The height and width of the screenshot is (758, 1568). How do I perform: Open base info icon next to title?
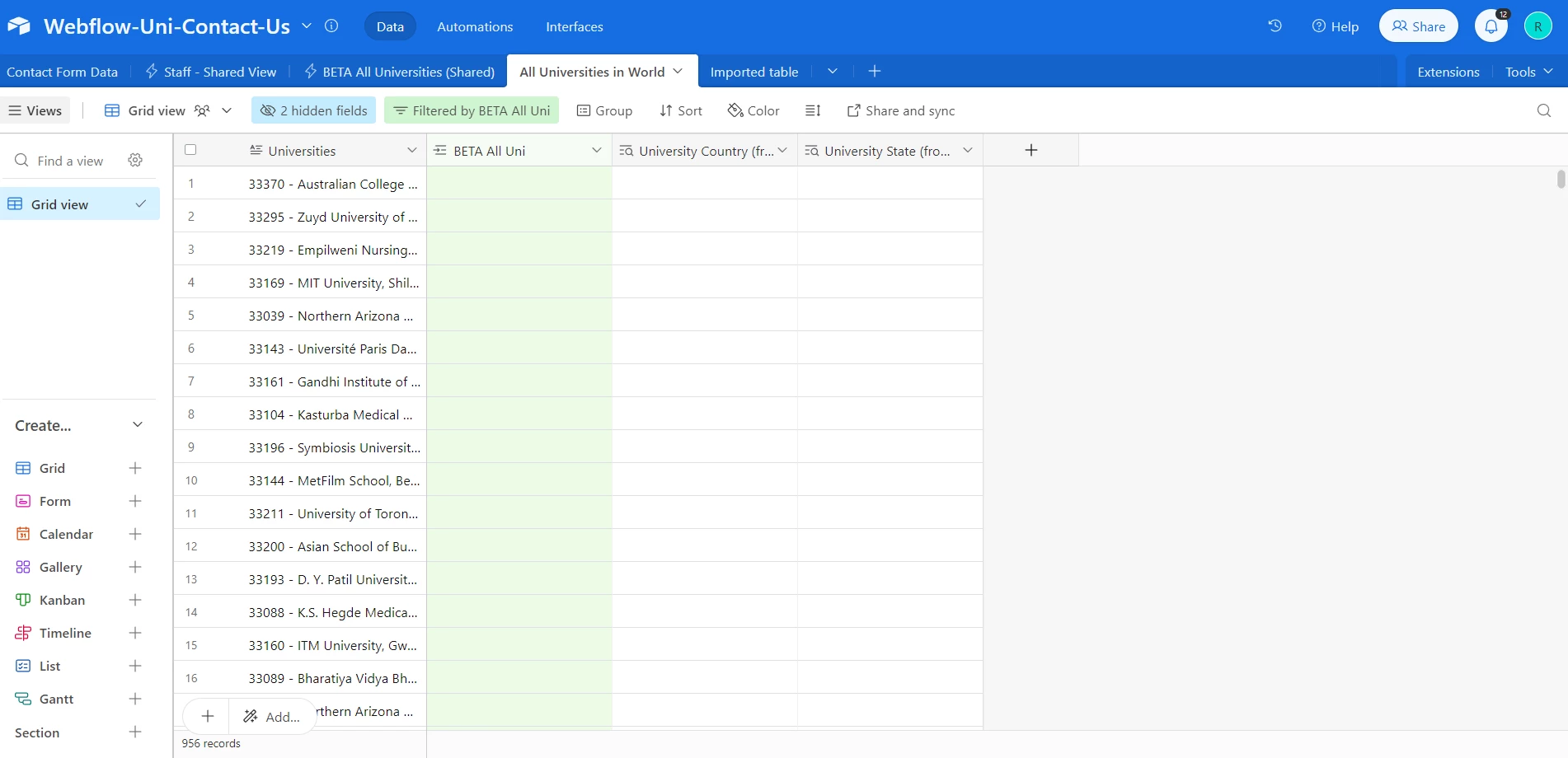[331, 26]
